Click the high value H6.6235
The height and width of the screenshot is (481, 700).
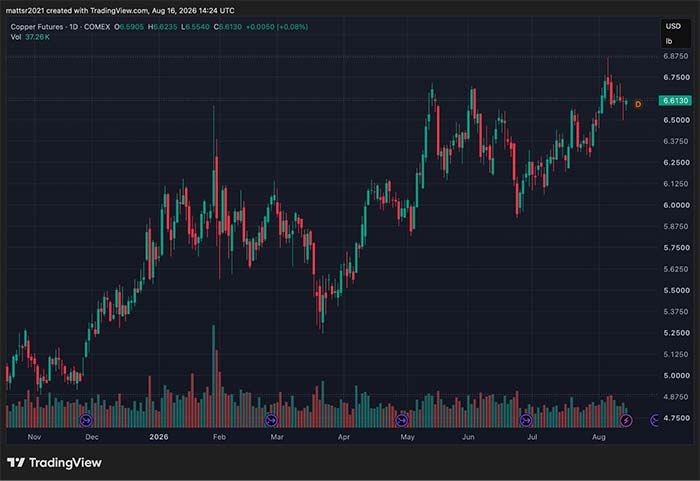[x=162, y=27]
